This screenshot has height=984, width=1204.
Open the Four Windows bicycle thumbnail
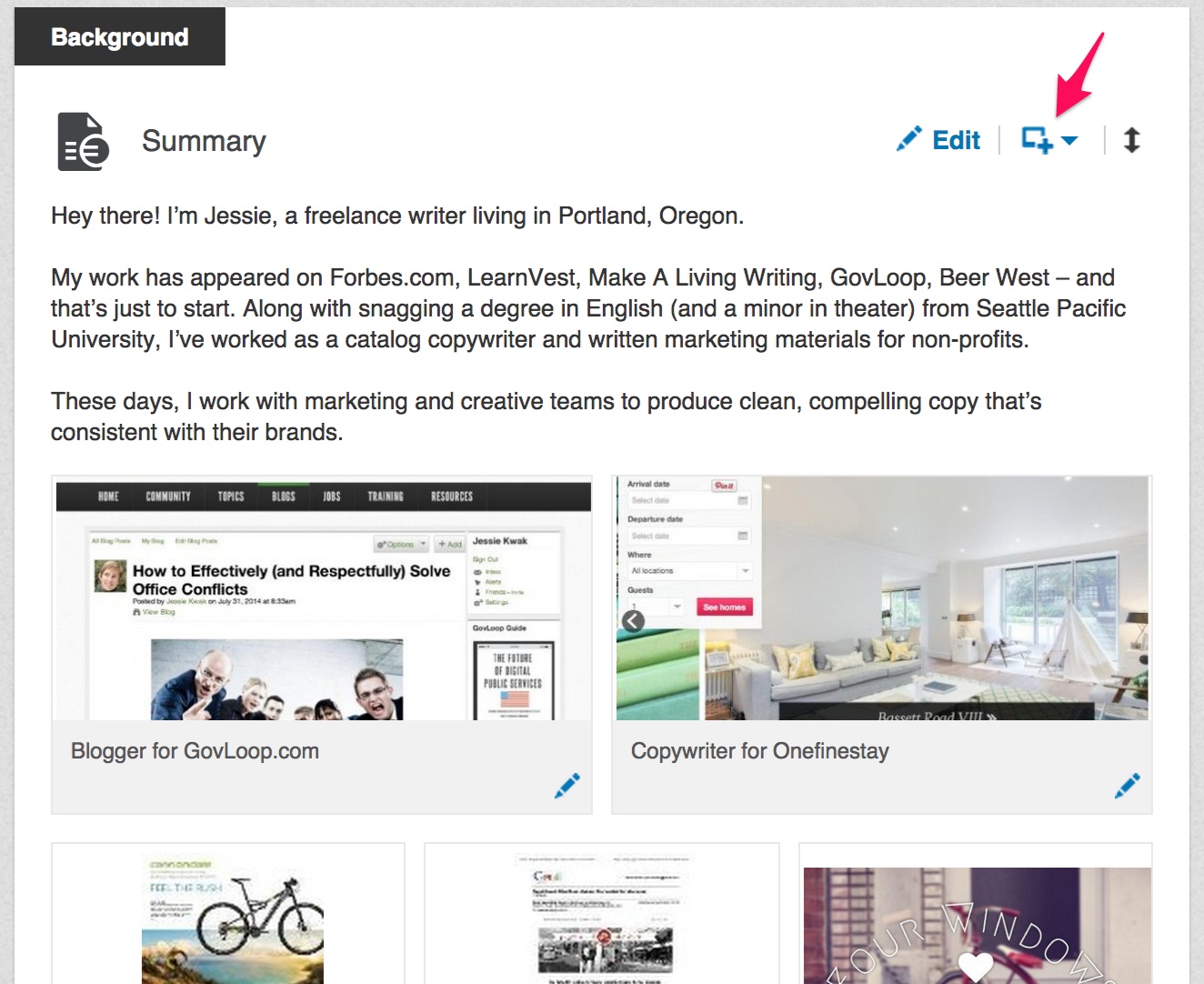977,924
